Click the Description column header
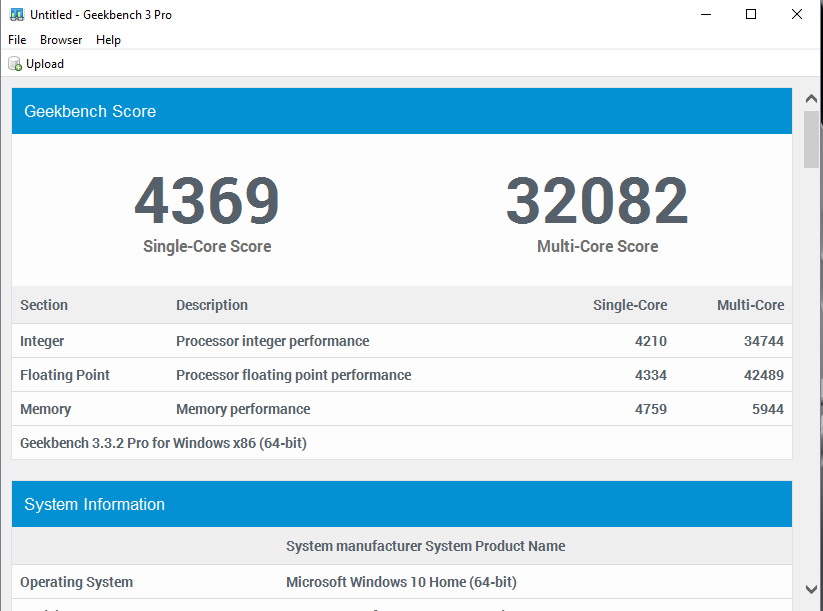The height and width of the screenshot is (611, 823). pos(212,305)
